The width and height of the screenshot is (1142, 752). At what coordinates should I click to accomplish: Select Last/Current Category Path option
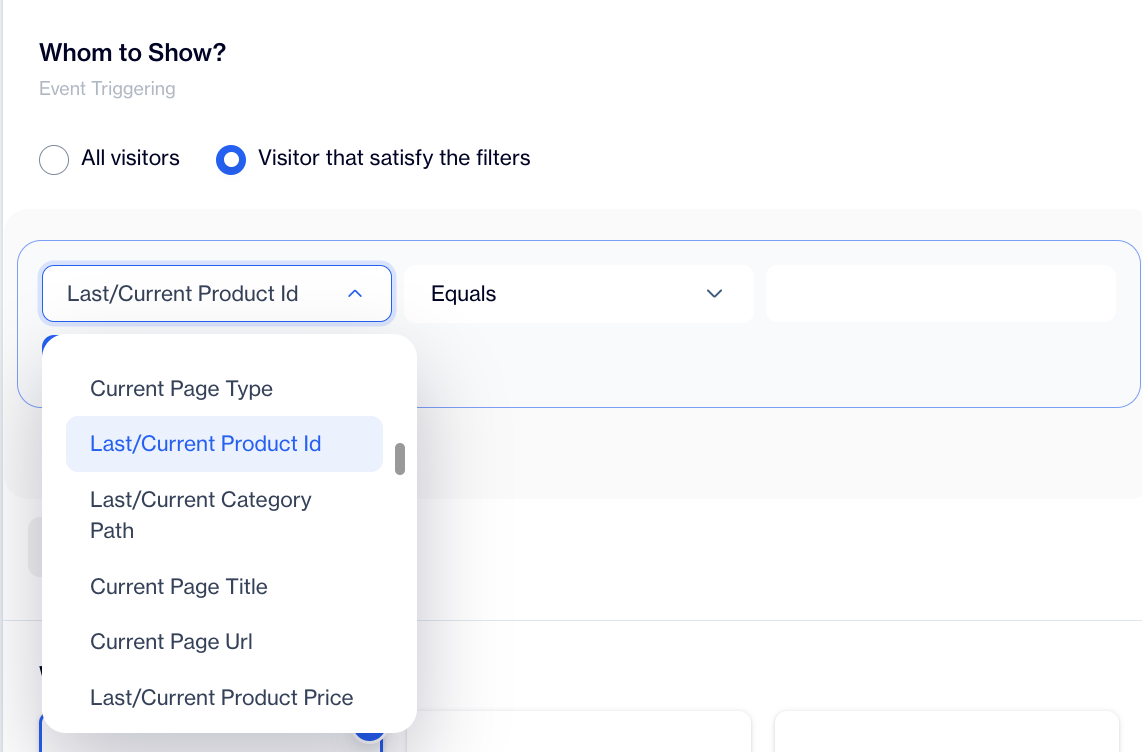tap(201, 514)
